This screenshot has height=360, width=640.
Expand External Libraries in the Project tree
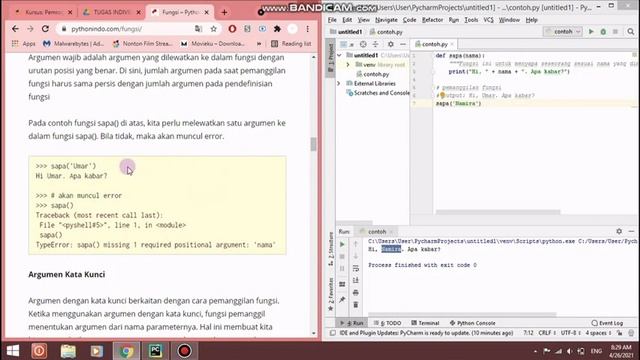pos(339,83)
